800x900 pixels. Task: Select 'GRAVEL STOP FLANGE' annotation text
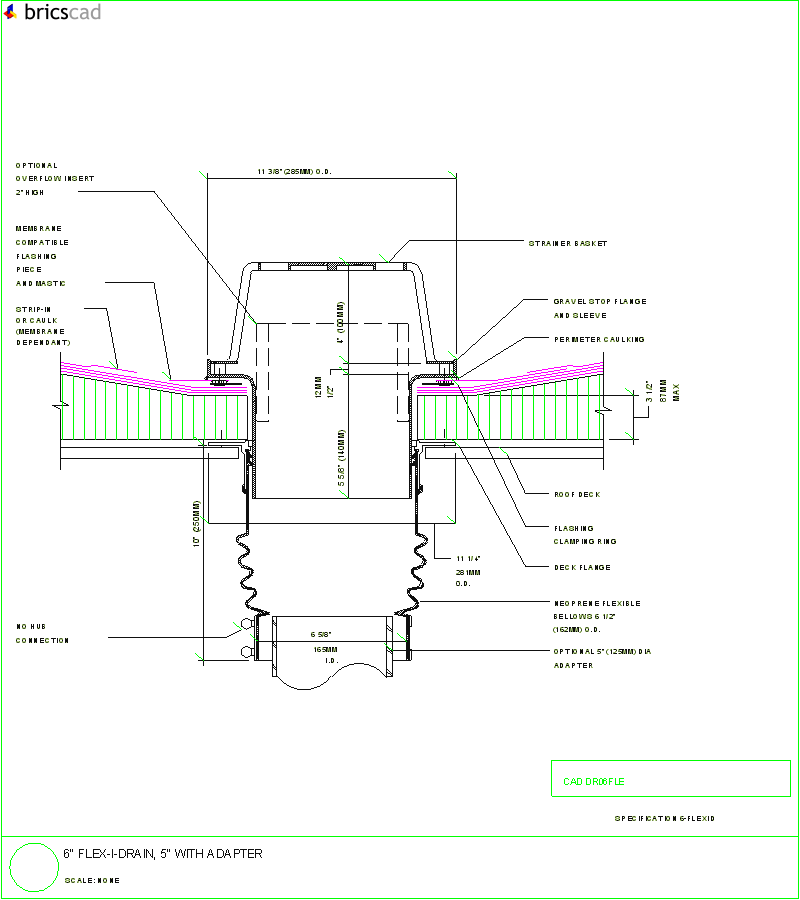[x=600, y=301]
